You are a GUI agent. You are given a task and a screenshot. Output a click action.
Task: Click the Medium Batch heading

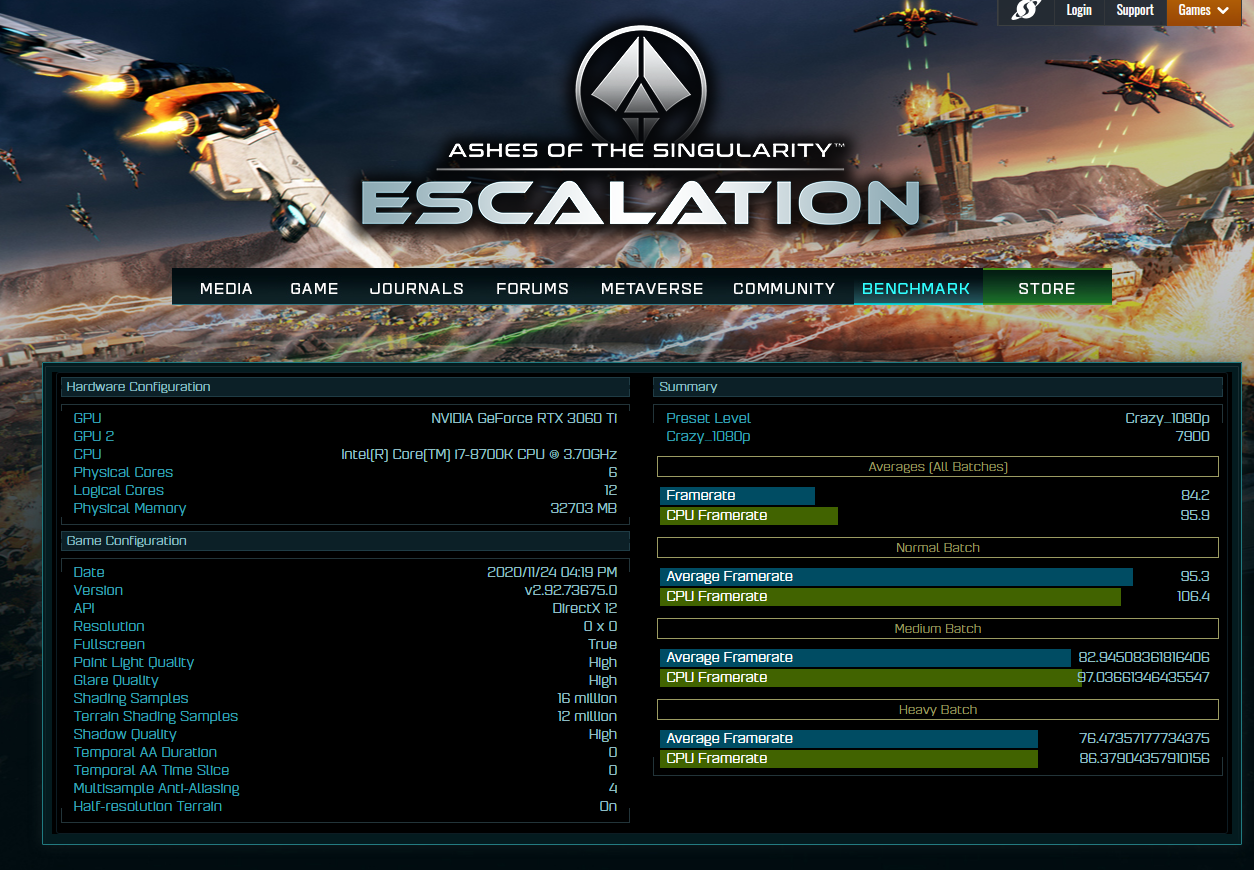(938, 629)
